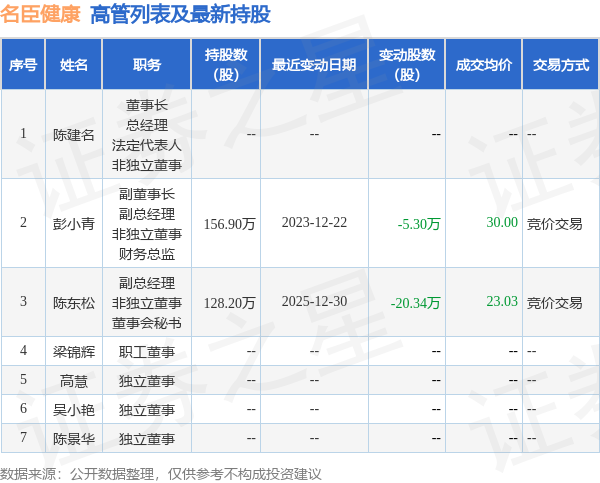Click the 变动股数(股) column header
600x483 pixels.
pyautogui.click(x=407, y=65)
